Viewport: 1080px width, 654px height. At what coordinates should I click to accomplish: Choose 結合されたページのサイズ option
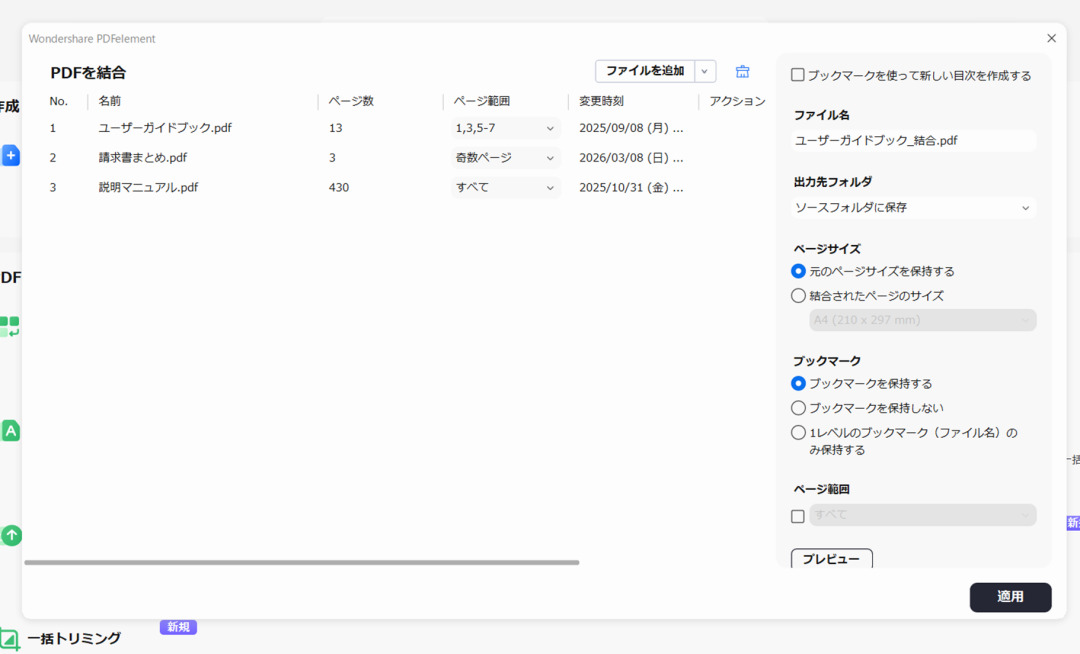pyautogui.click(x=798, y=295)
